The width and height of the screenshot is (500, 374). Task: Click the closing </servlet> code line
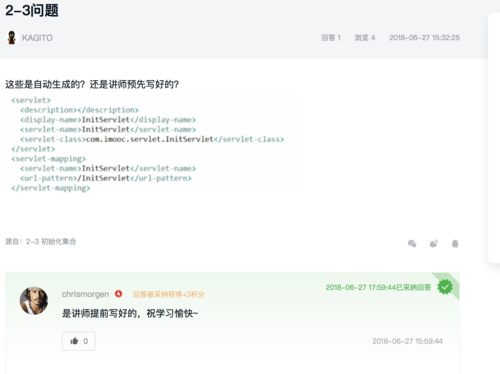tap(33, 149)
